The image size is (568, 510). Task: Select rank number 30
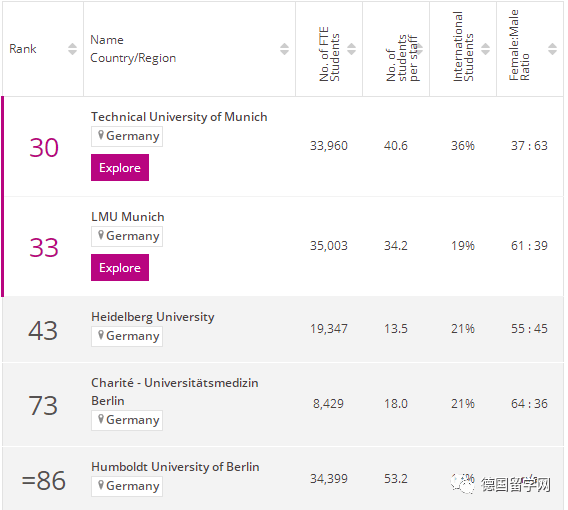[x=44, y=148]
